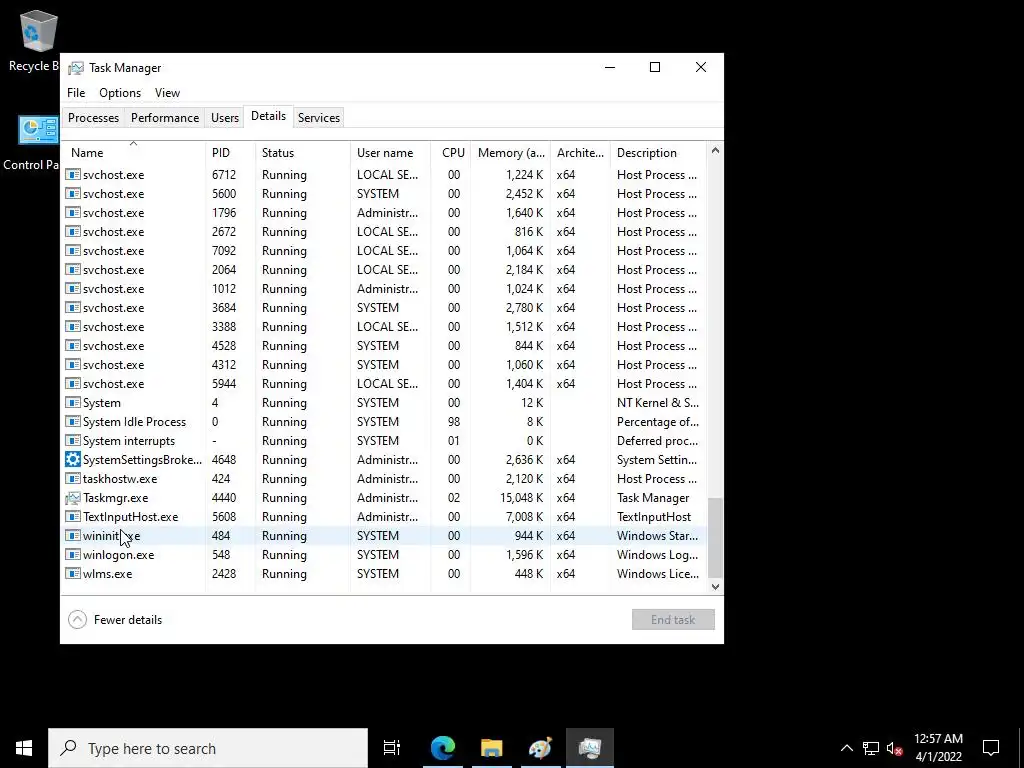Select svchost.exe with PID 5600
1024x768 pixels.
point(385,194)
